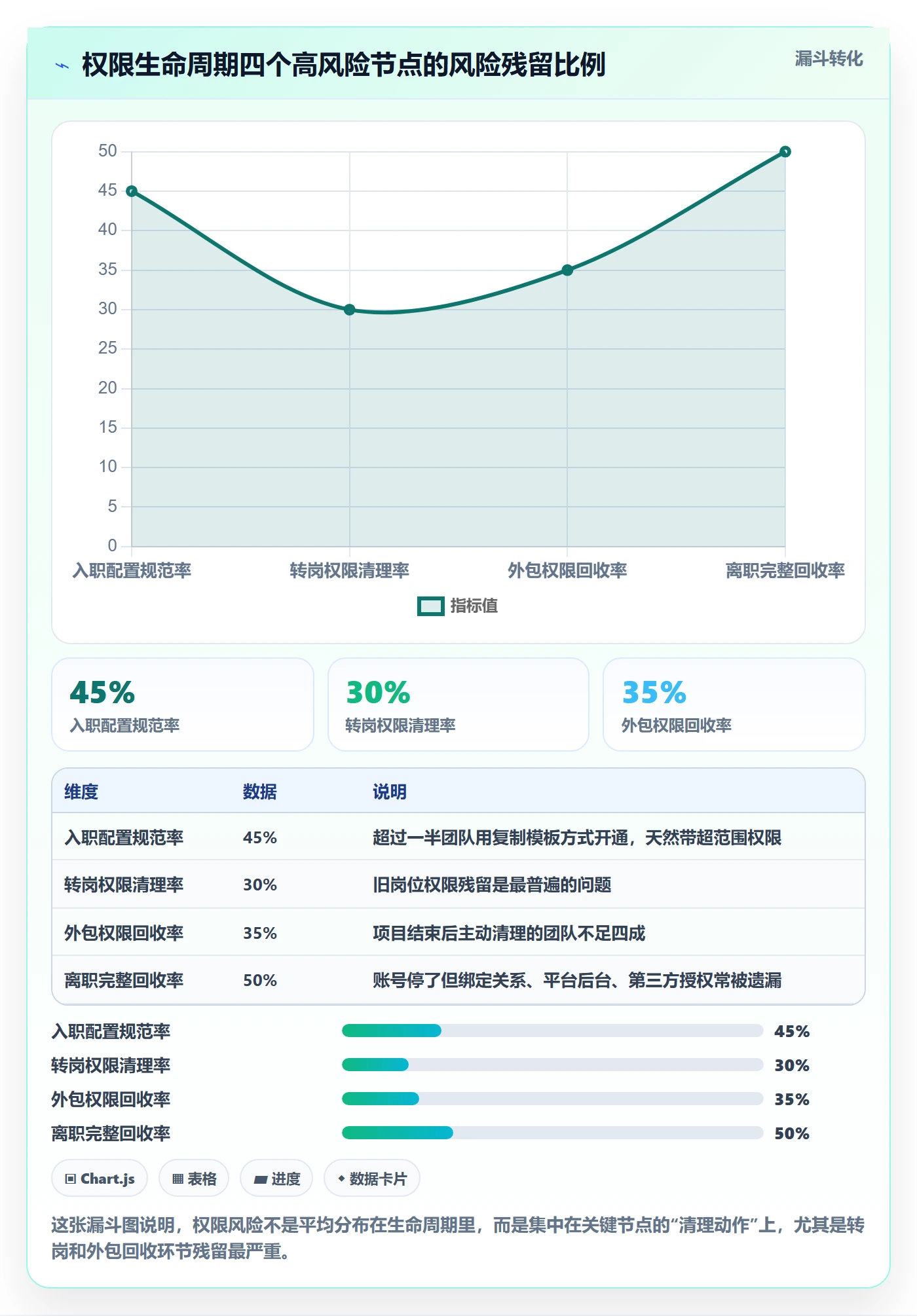The image size is (917, 1316).
Task: Click the 45% label beside the first progress bar
Action: (792, 1031)
